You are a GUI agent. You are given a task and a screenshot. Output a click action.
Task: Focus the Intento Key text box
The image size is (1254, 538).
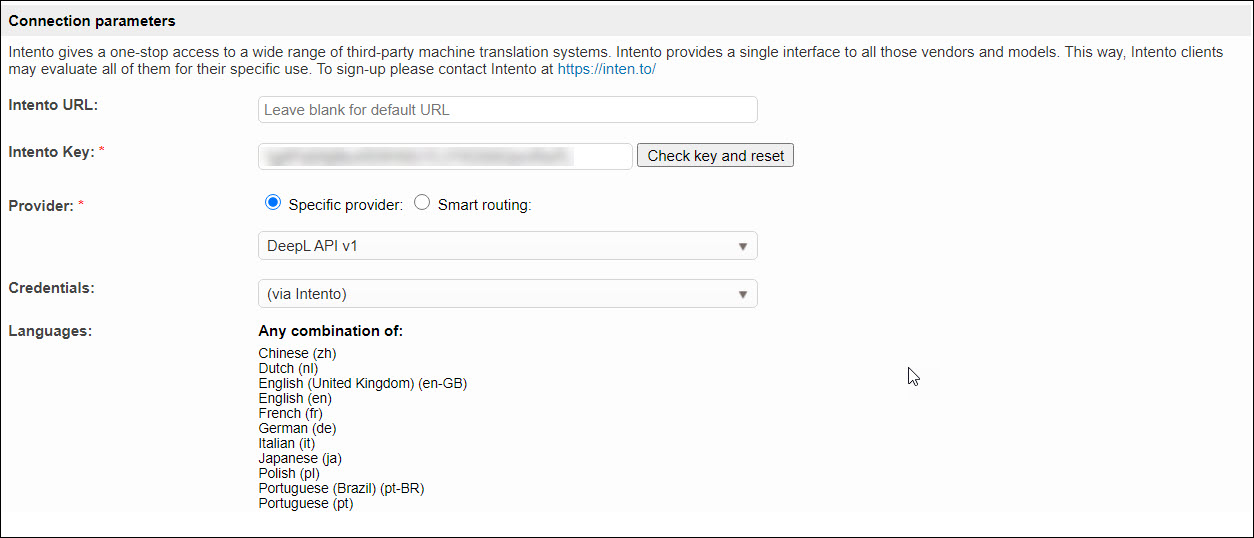click(445, 156)
